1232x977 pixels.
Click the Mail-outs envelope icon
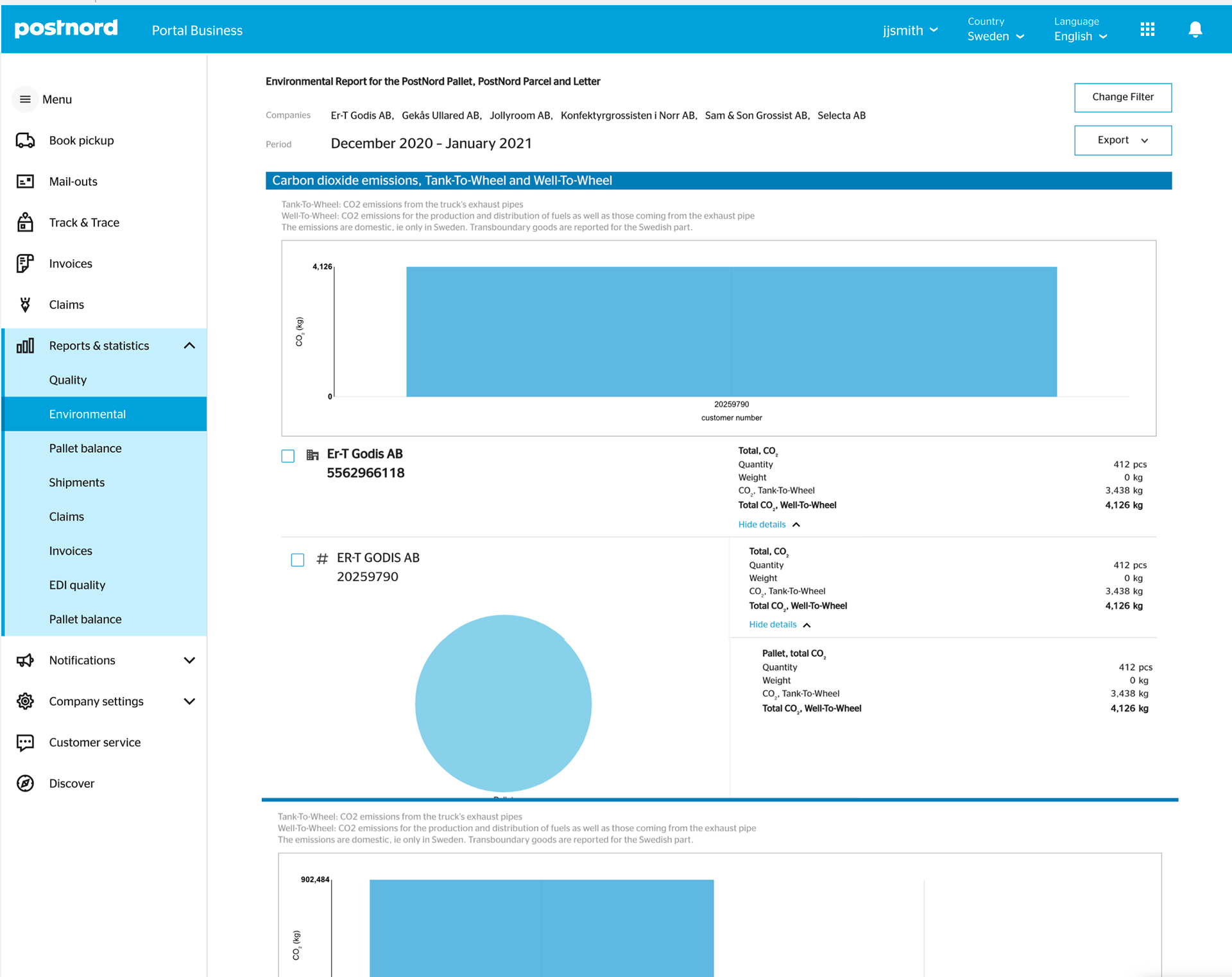tap(25, 182)
